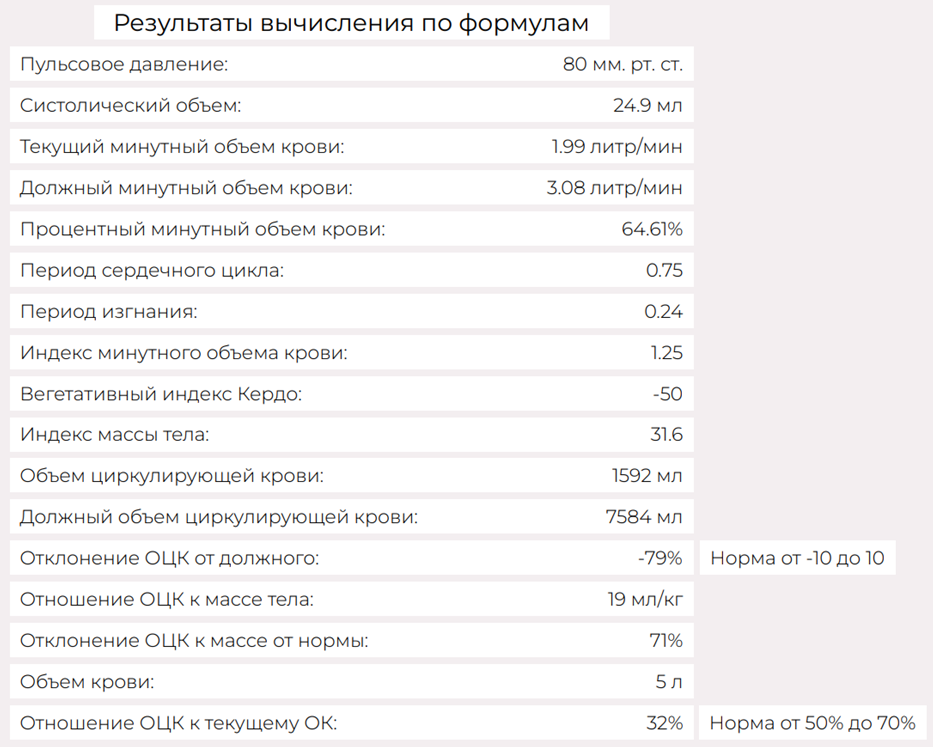The width and height of the screenshot is (933, 747).
Task: Select the 'Индекс массы тела' row
Action: click(x=352, y=435)
